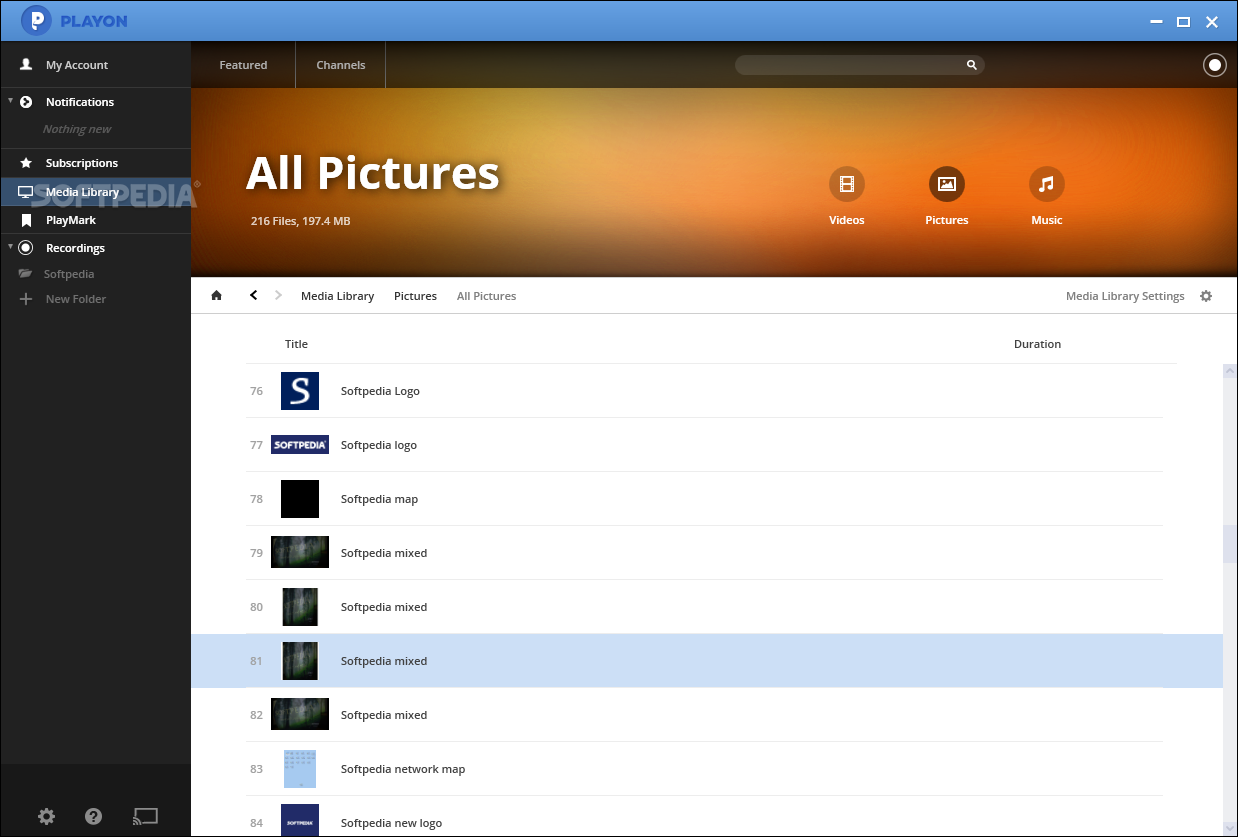Collapse the Recordings section arrow
This screenshot has height=837, width=1238.
[10, 247]
